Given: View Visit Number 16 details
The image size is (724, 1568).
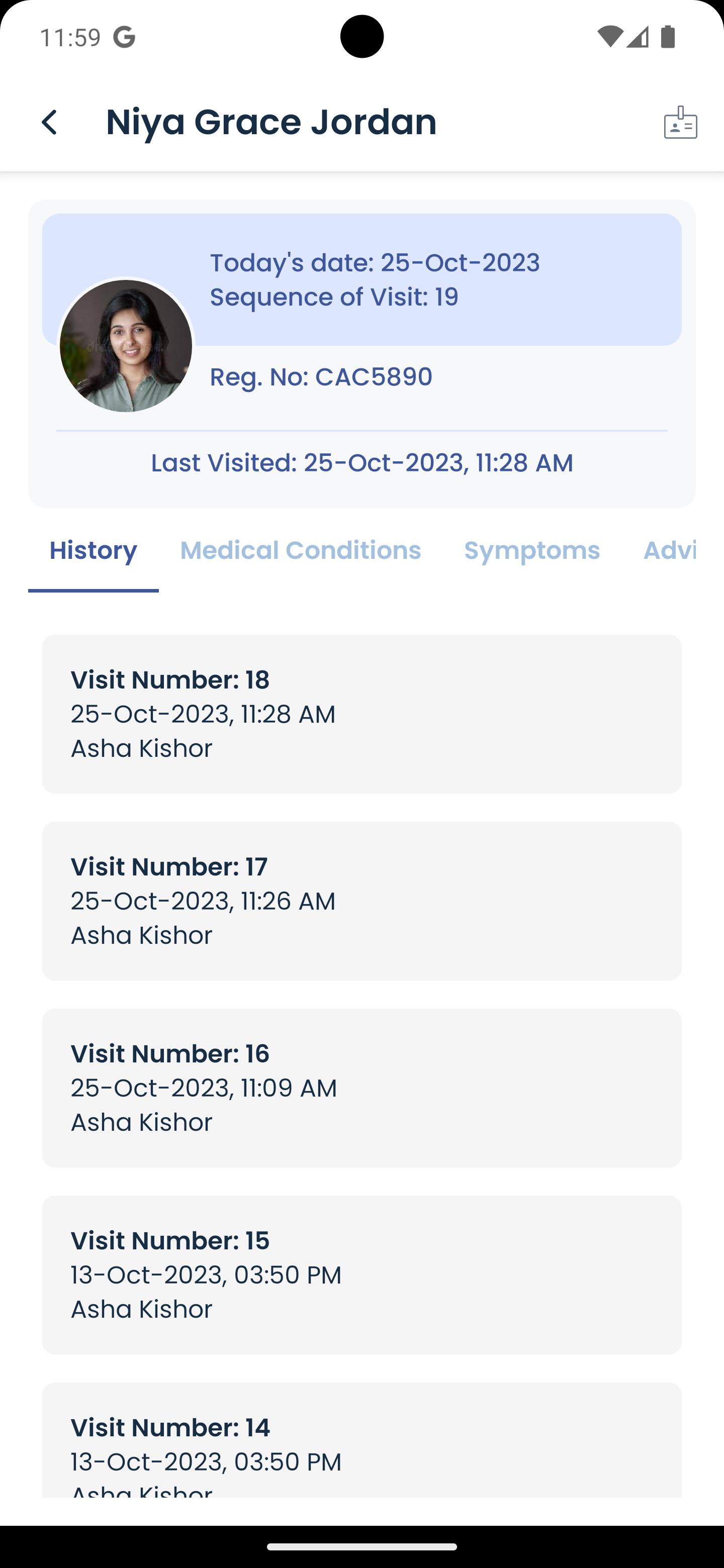Looking at the screenshot, I should point(361,1088).
